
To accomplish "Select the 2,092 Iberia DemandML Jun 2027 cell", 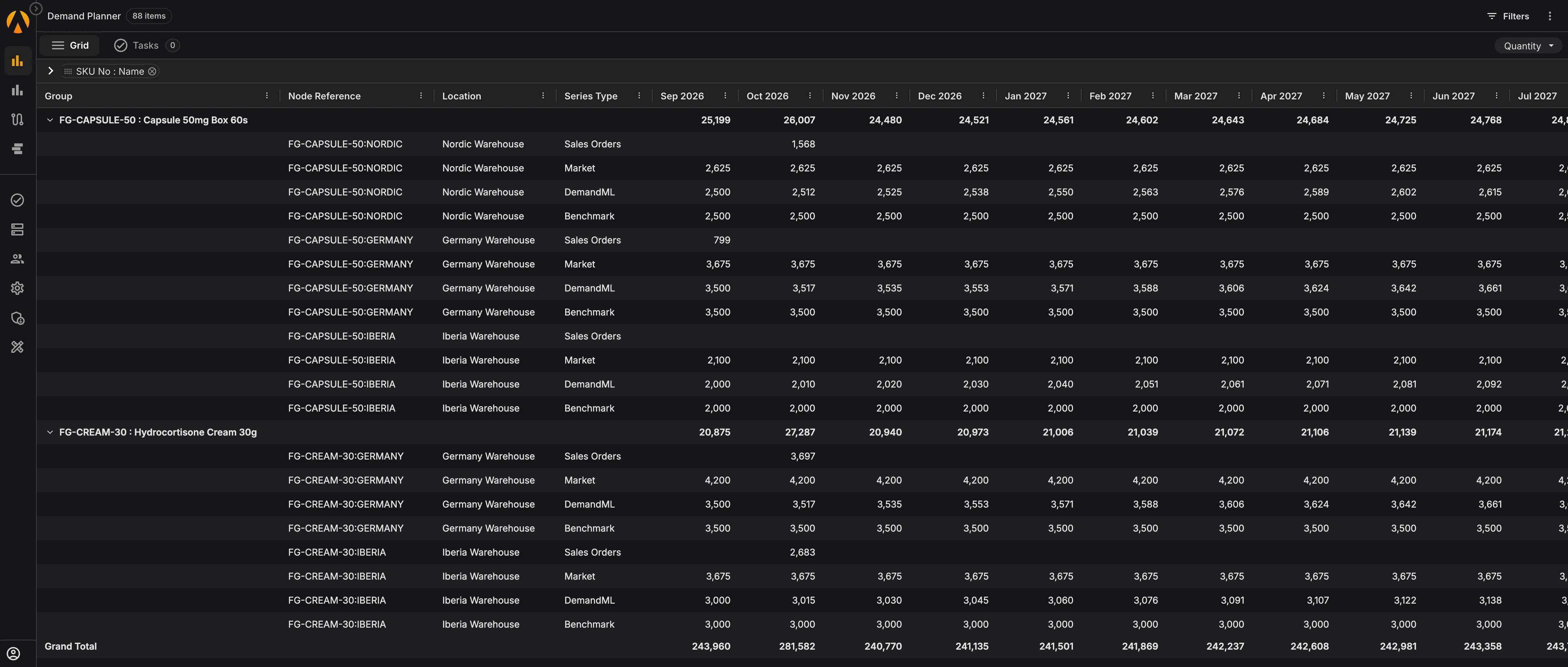I will (x=1490, y=385).
